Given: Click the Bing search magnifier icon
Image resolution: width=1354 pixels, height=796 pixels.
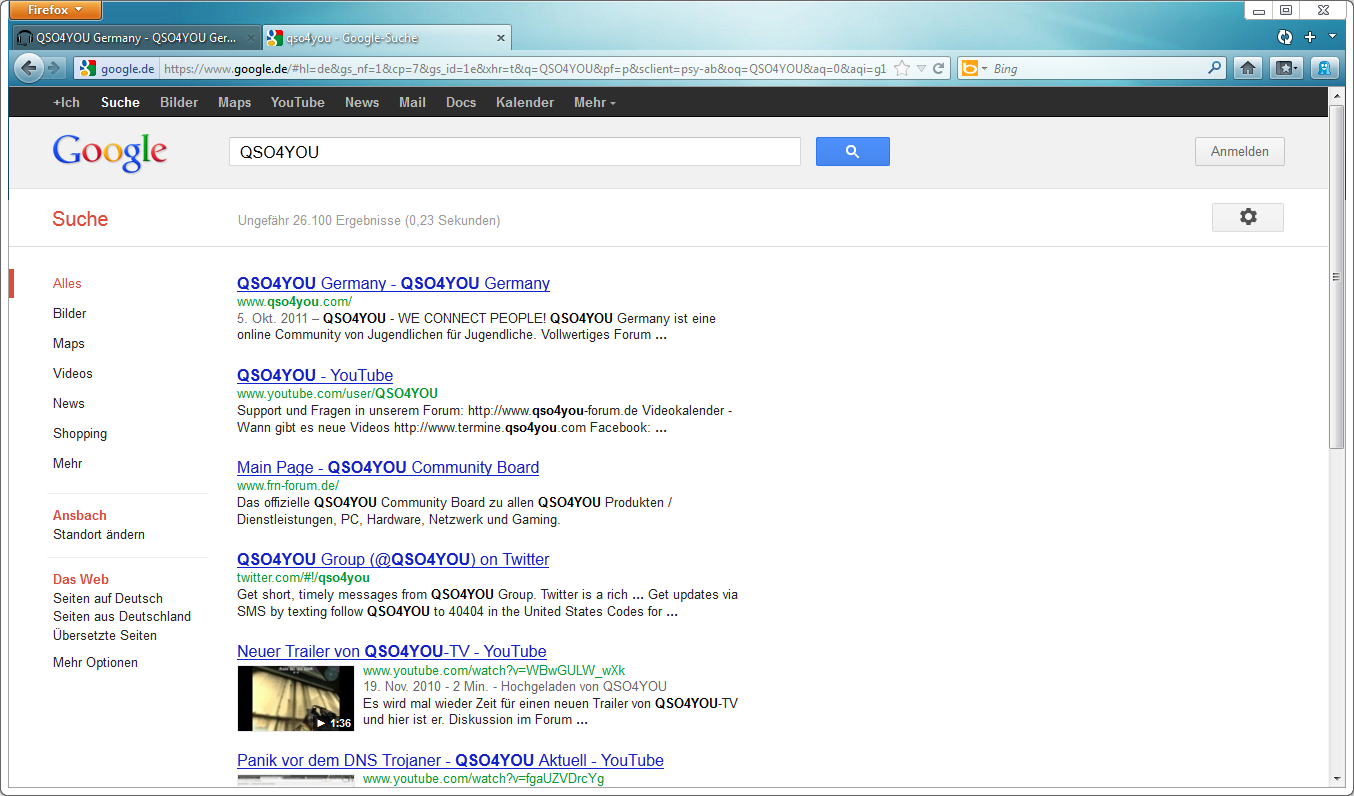Looking at the screenshot, I should [x=1215, y=69].
